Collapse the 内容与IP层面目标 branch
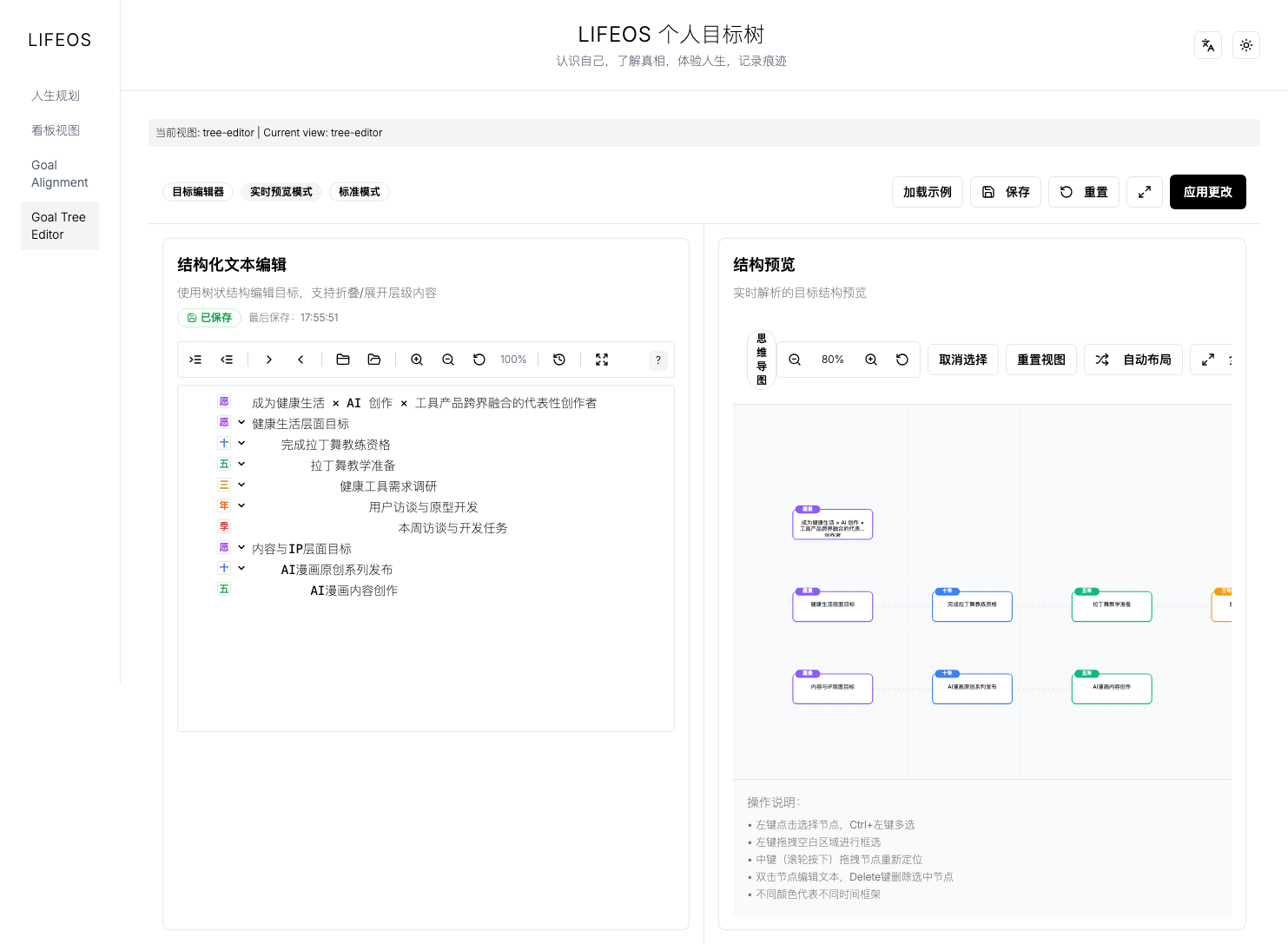The image size is (1288, 944). click(241, 547)
